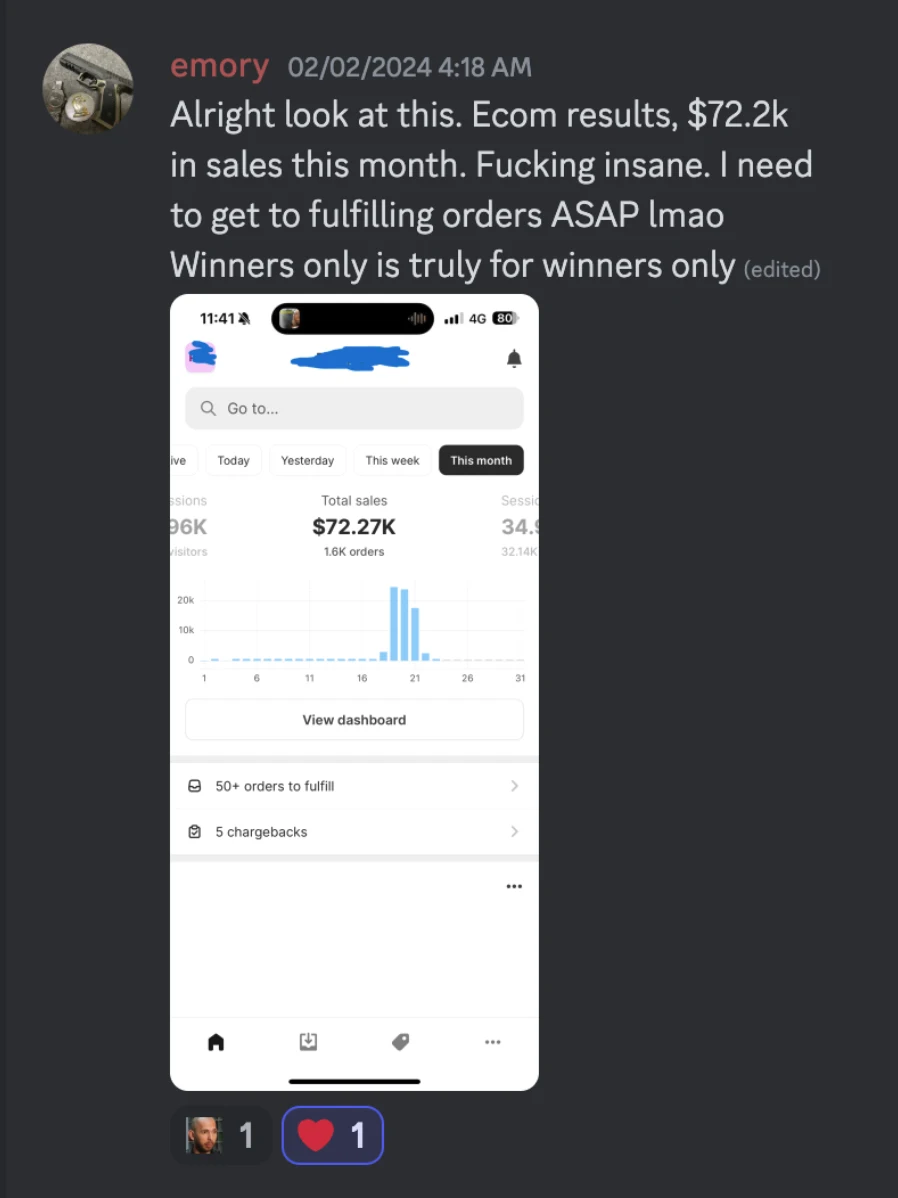Screen dimensions: 898x1198
Task: Open the orders inbox icon
Action: coord(309,1042)
